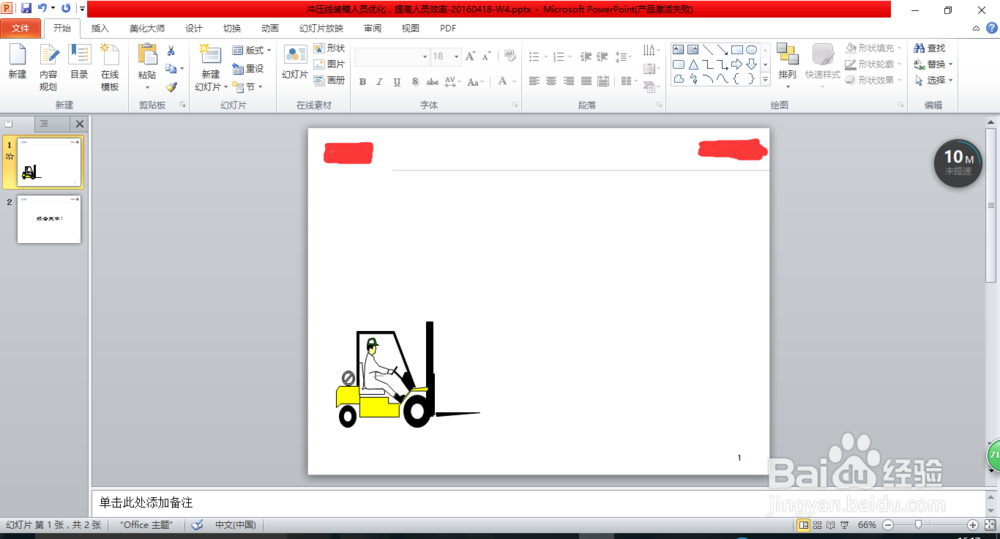Open the font name combo box
The height and width of the screenshot is (539, 1000).
tap(392, 57)
